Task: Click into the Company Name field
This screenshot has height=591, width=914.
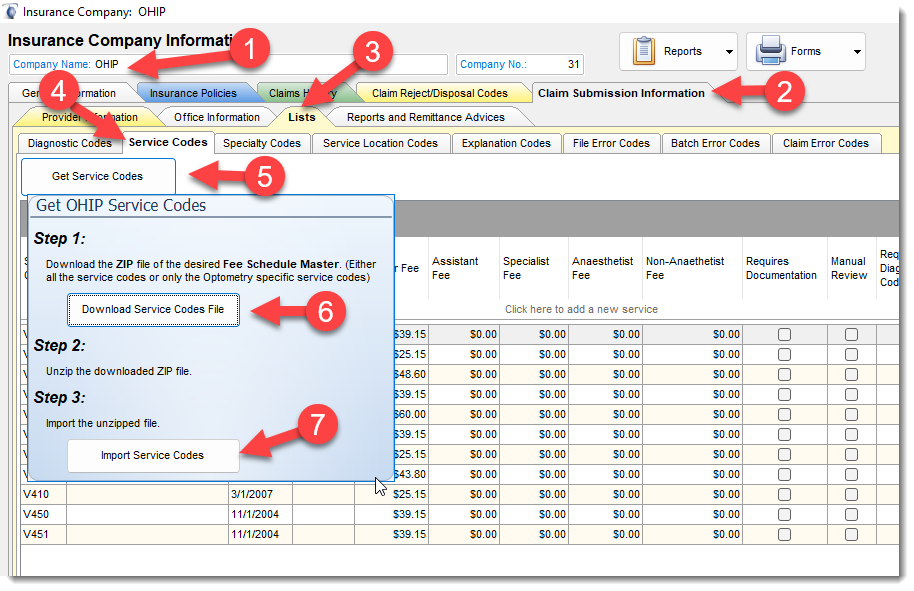Action: (x=228, y=64)
